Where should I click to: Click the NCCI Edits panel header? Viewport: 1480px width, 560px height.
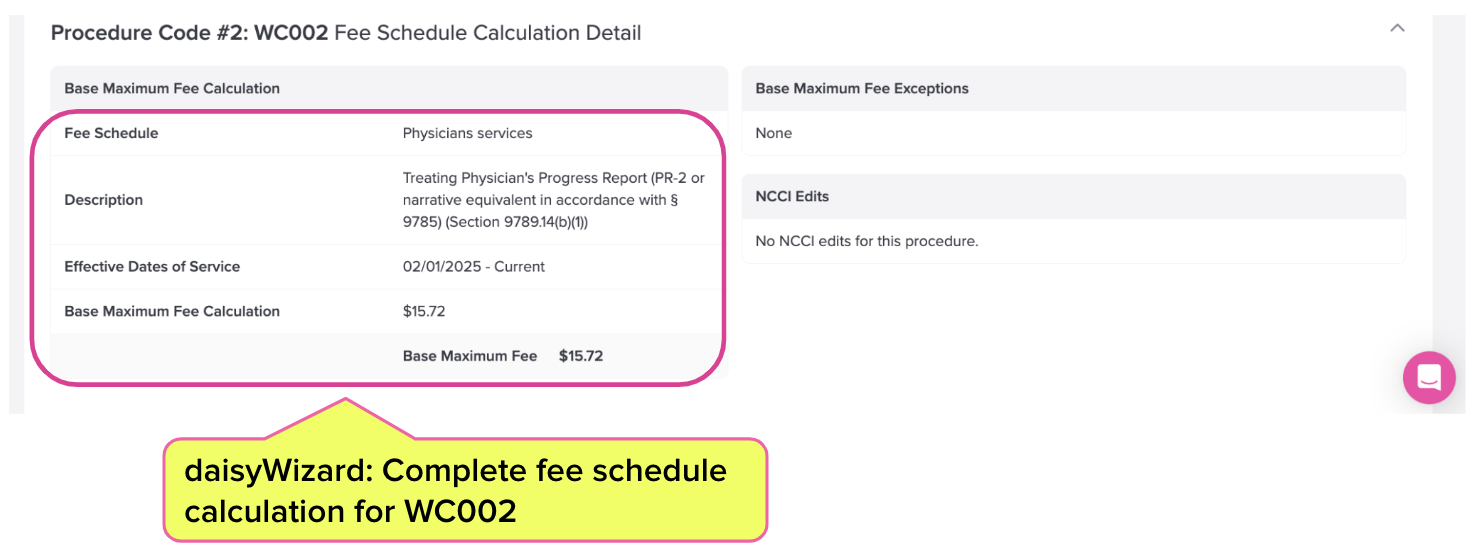click(x=792, y=196)
